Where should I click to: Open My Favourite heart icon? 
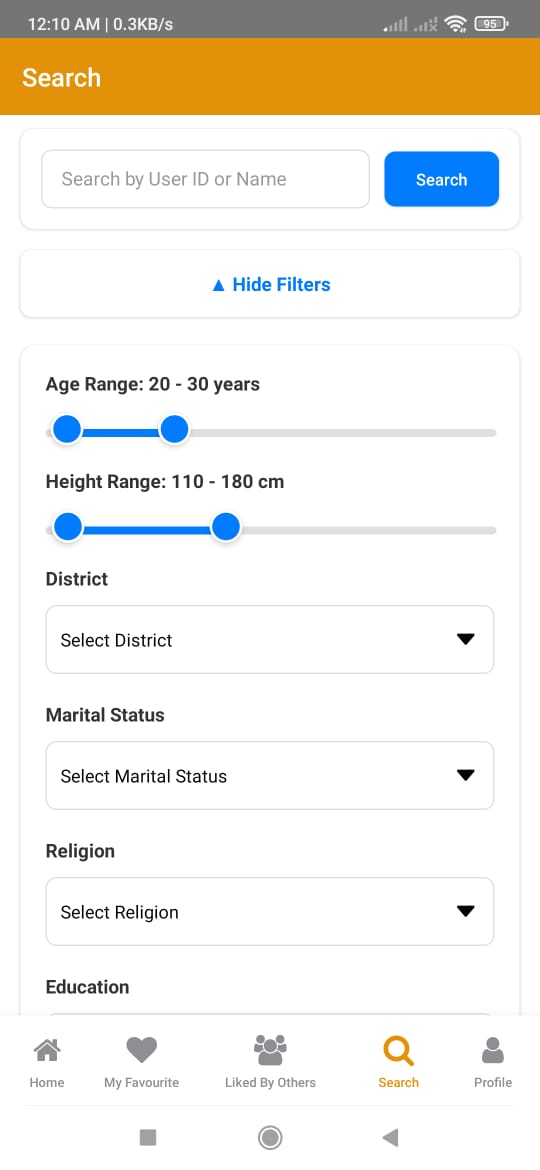(x=141, y=1051)
